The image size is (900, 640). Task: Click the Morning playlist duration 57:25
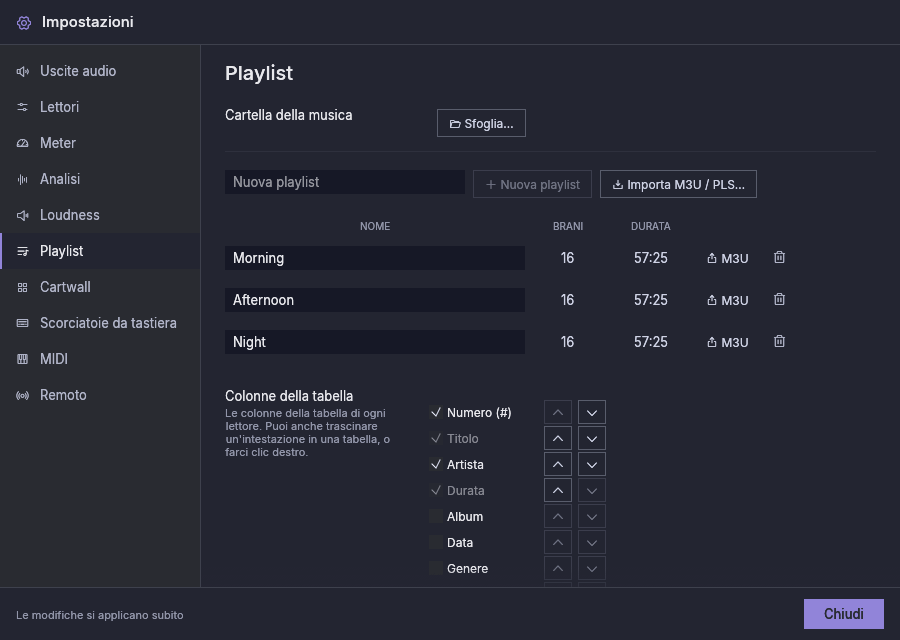pyautogui.click(x=651, y=258)
